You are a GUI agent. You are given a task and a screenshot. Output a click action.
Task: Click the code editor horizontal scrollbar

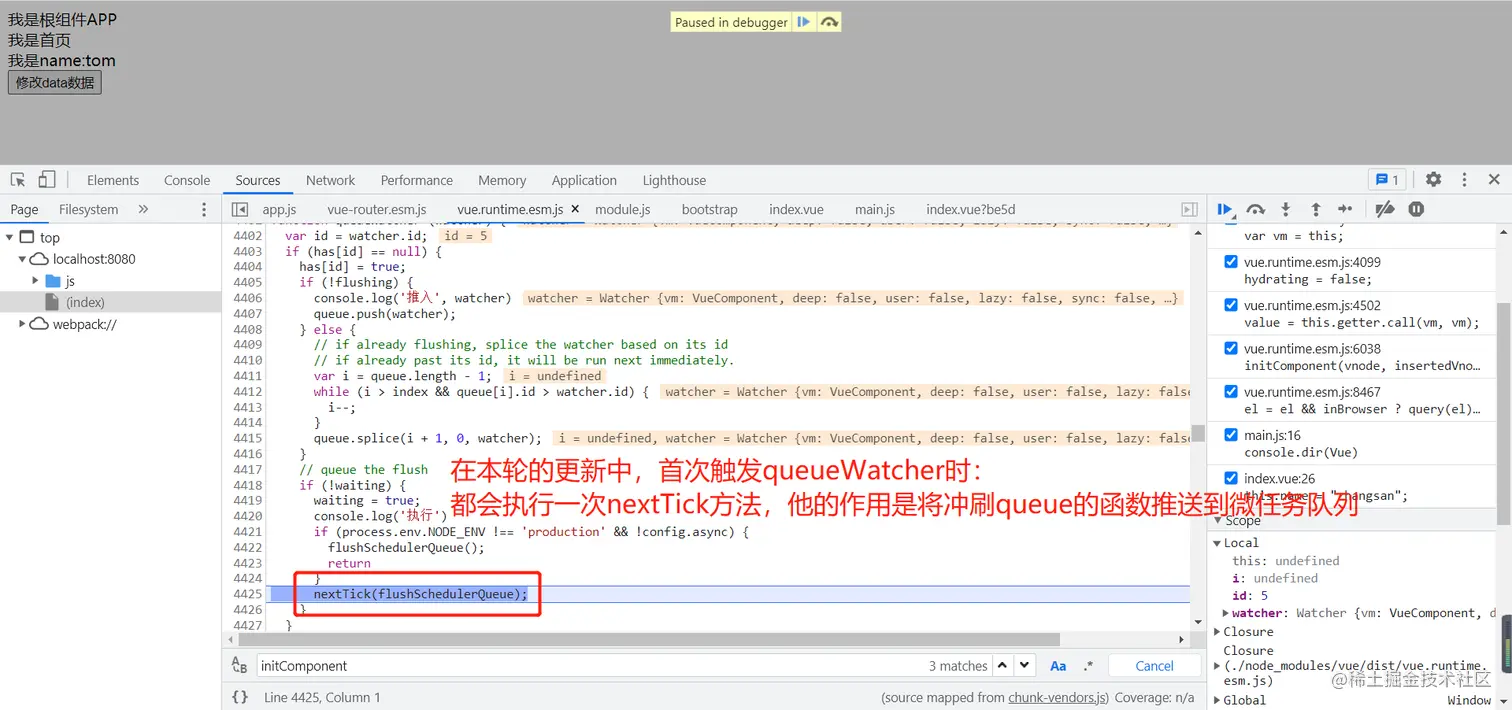pos(648,639)
